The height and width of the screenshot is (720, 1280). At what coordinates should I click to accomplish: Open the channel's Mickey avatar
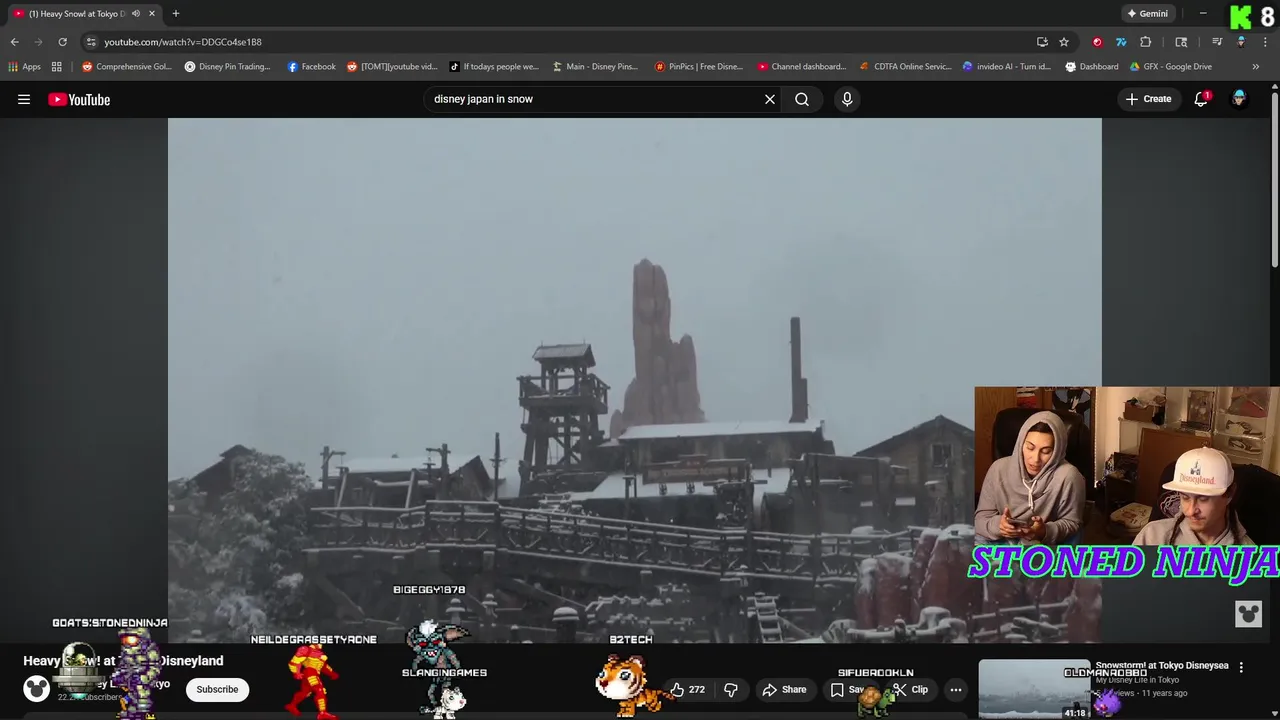[x=37, y=688]
